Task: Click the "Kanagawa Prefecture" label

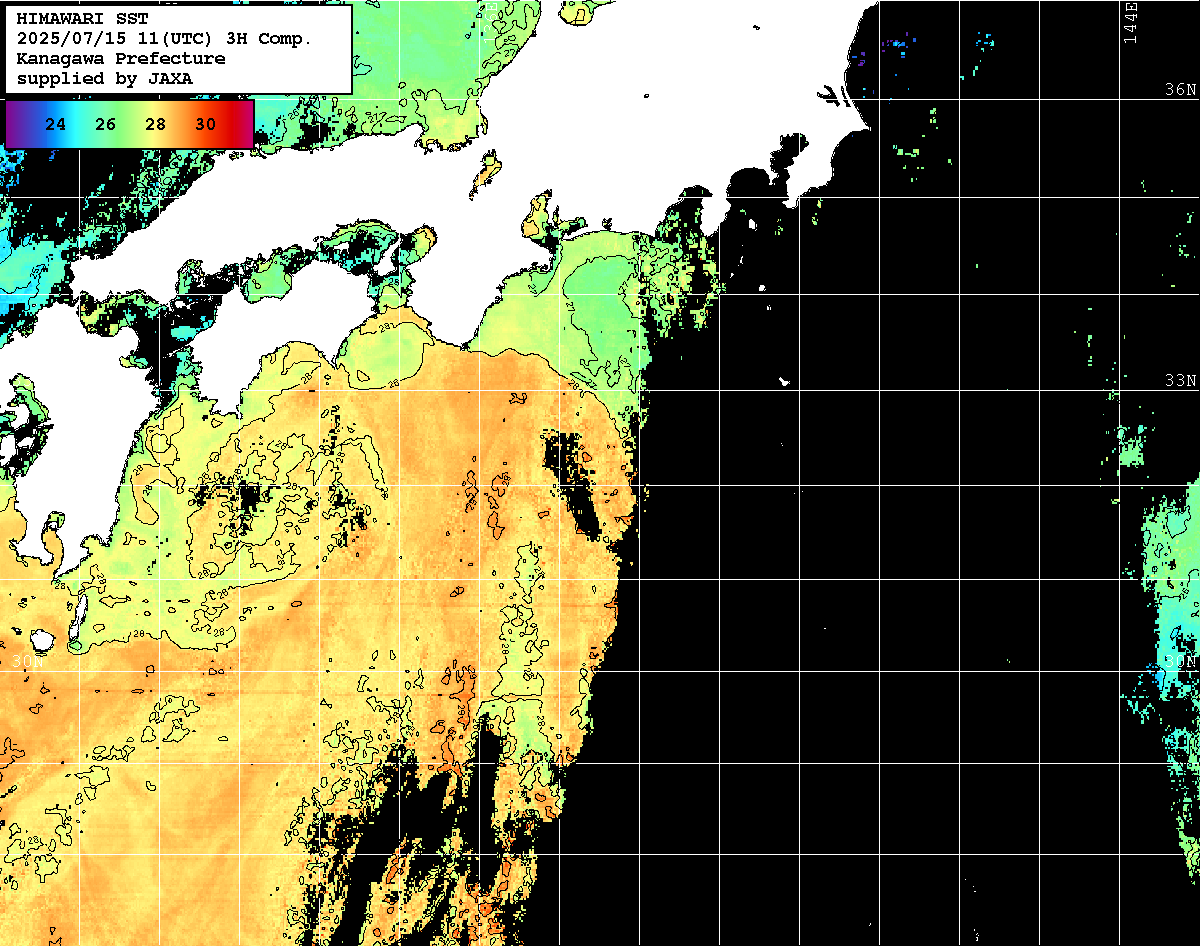Action: pyautogui.click(x=121, y=59)
